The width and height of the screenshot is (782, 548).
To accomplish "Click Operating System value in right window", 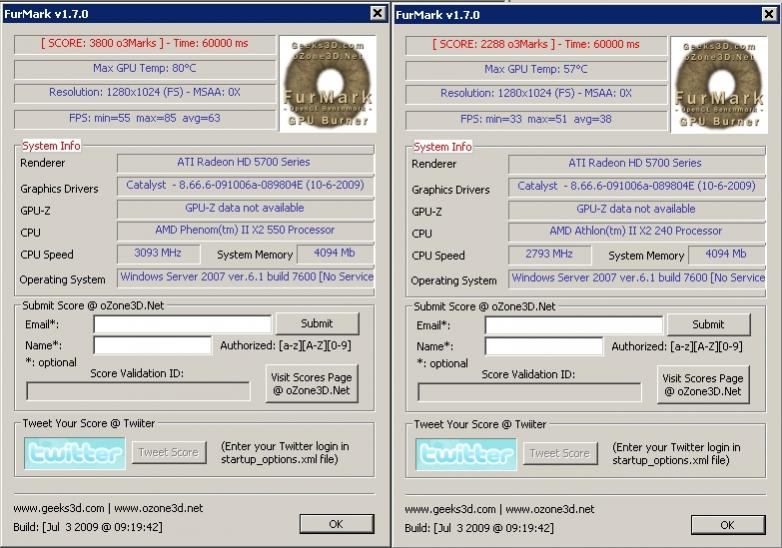I will pos(637,278).
